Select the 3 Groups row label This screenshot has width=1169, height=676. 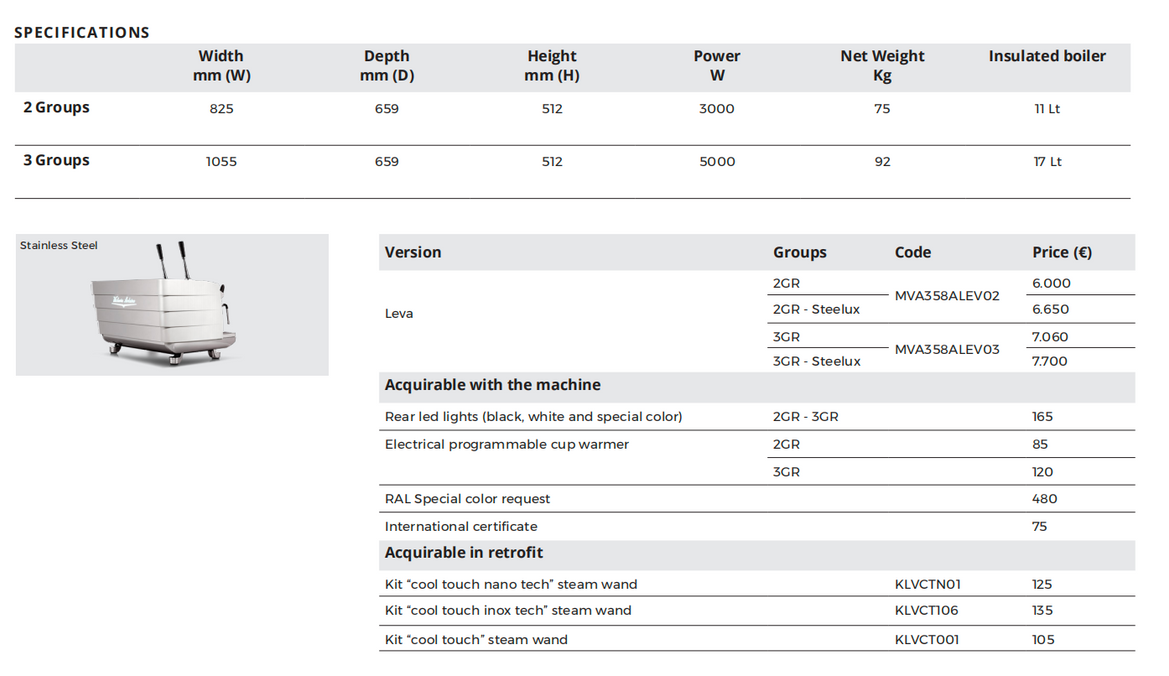(56, 160)
